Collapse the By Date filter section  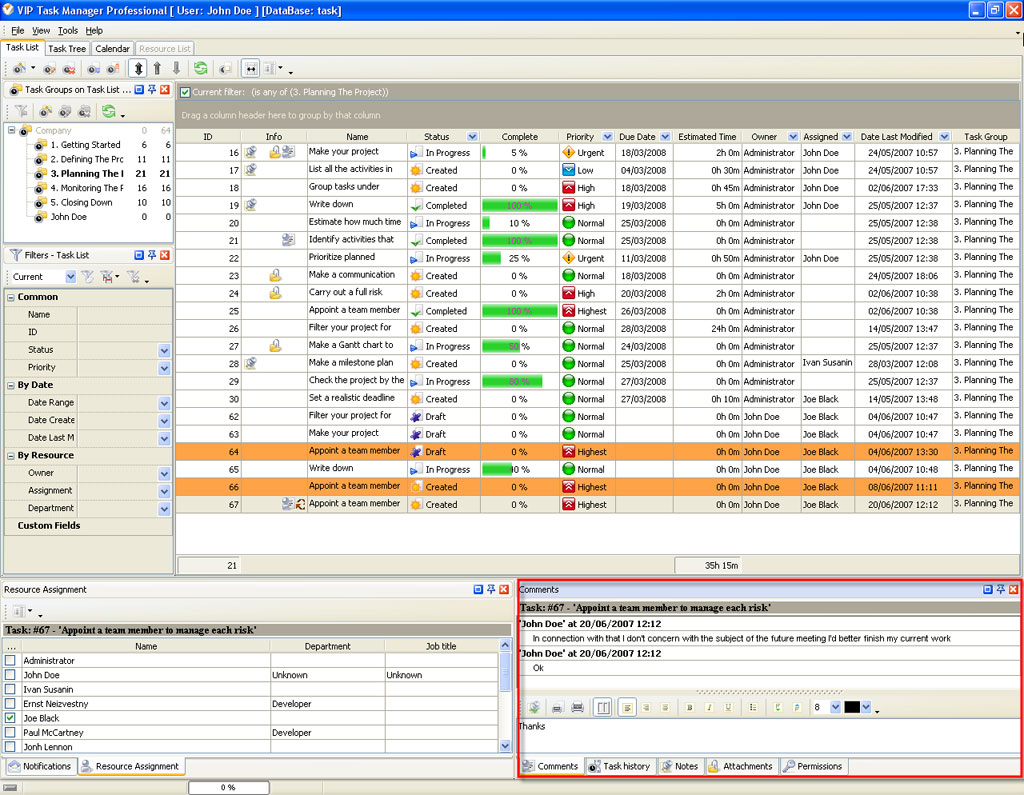pyautogui.click(x=10, y=385)
